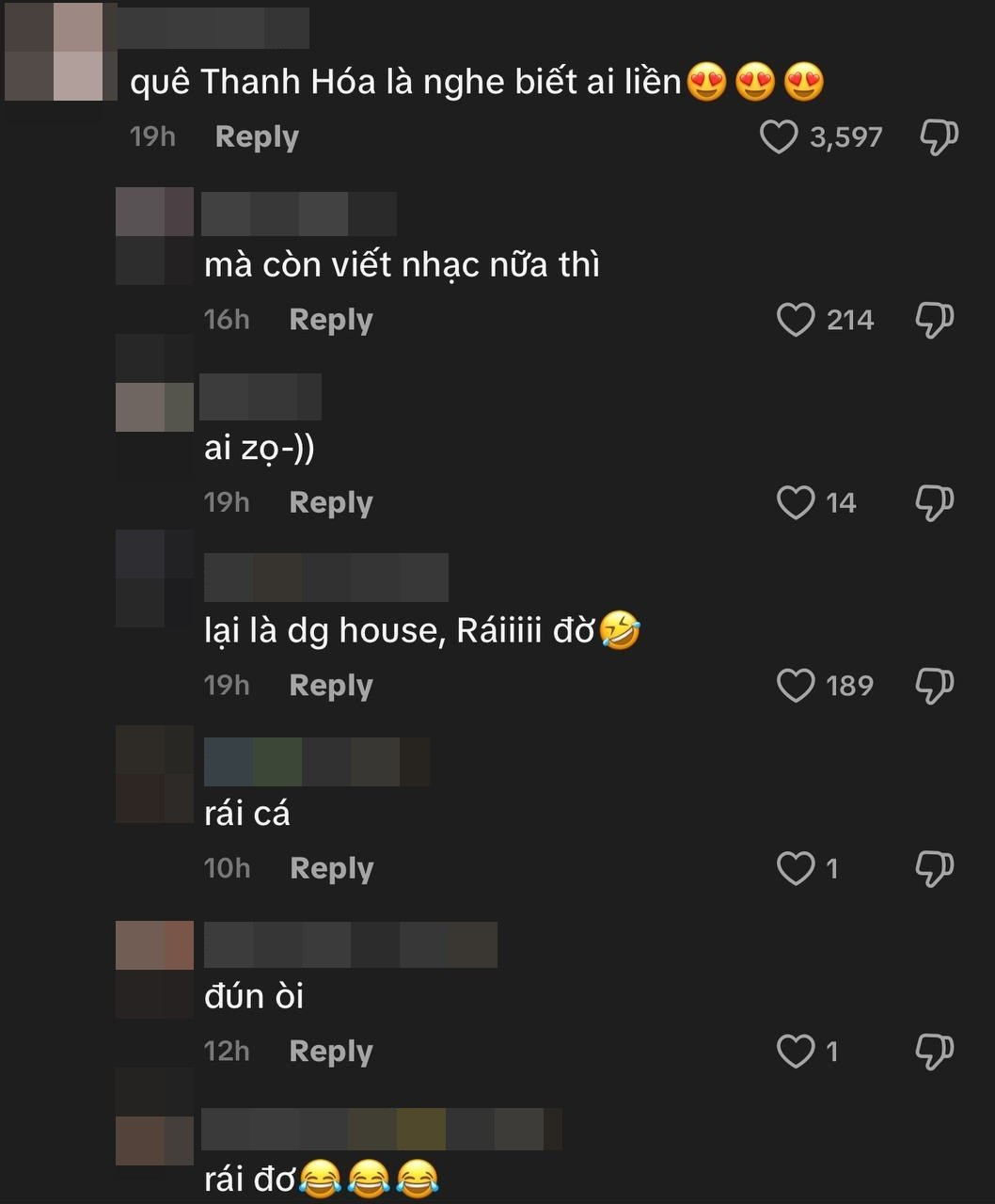Open top commenter's blurred profile avatar
The width and height of the screenshot is (995, 1204).
point(55,51)
